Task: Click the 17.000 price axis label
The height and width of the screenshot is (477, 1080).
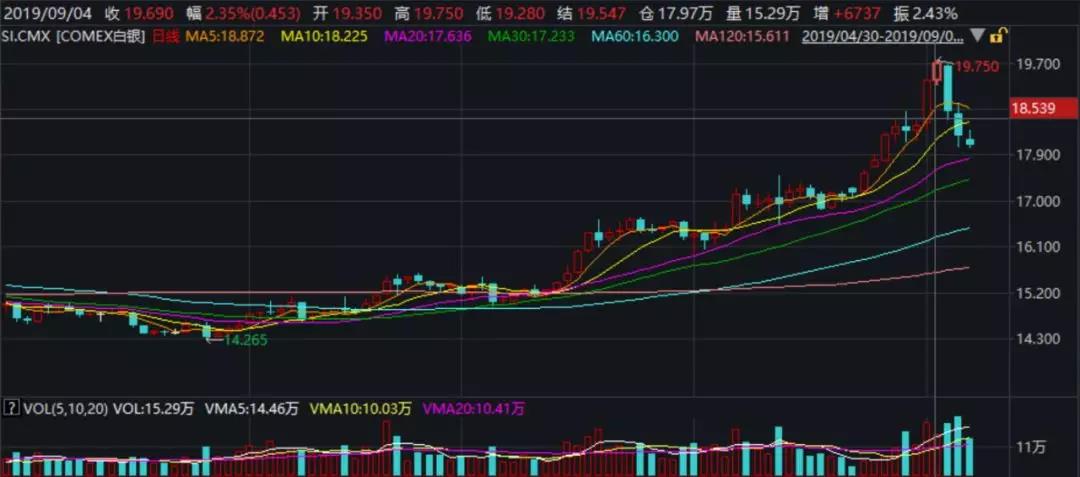Action: tap(1038, 202)
